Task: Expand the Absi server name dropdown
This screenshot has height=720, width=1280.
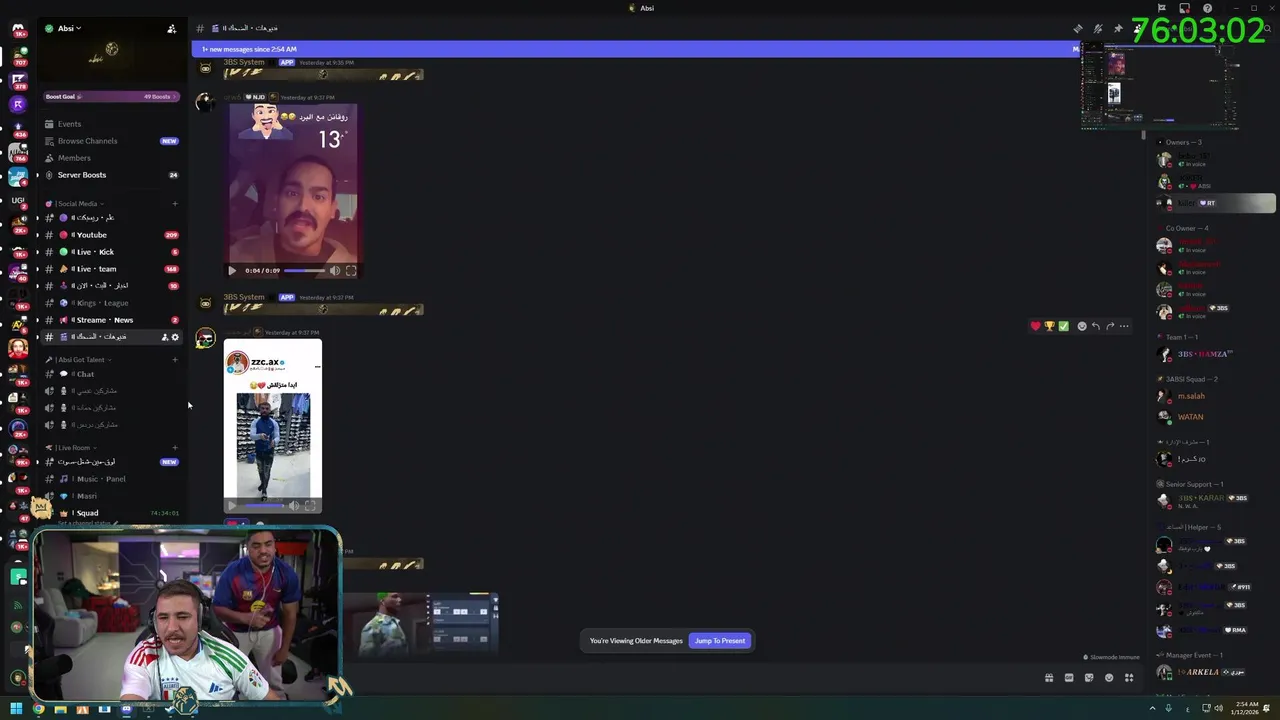Action: (x=70, y=28)
